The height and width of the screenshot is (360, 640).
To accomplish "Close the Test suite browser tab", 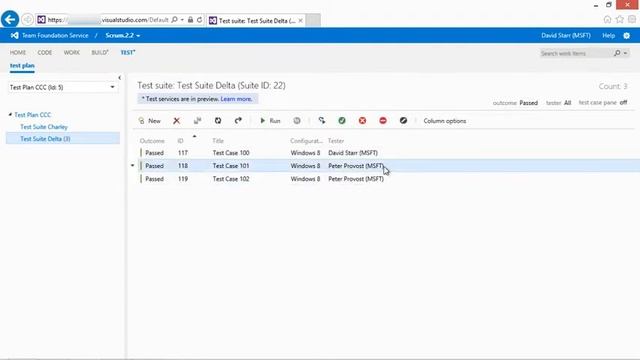I will pyautogui.click(x=300, y=20).
